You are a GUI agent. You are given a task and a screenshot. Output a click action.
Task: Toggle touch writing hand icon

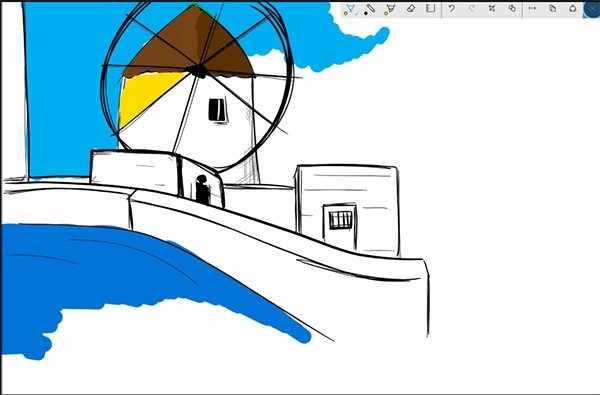tap(512, 8)
